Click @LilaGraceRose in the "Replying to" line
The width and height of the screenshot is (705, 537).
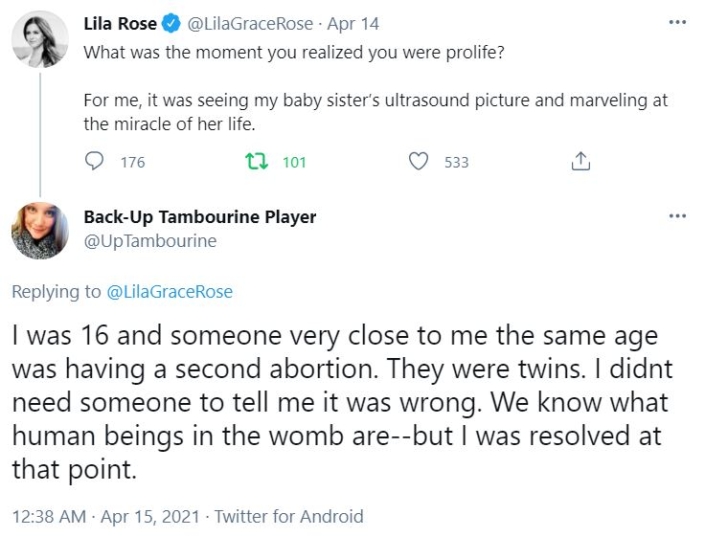168,292
